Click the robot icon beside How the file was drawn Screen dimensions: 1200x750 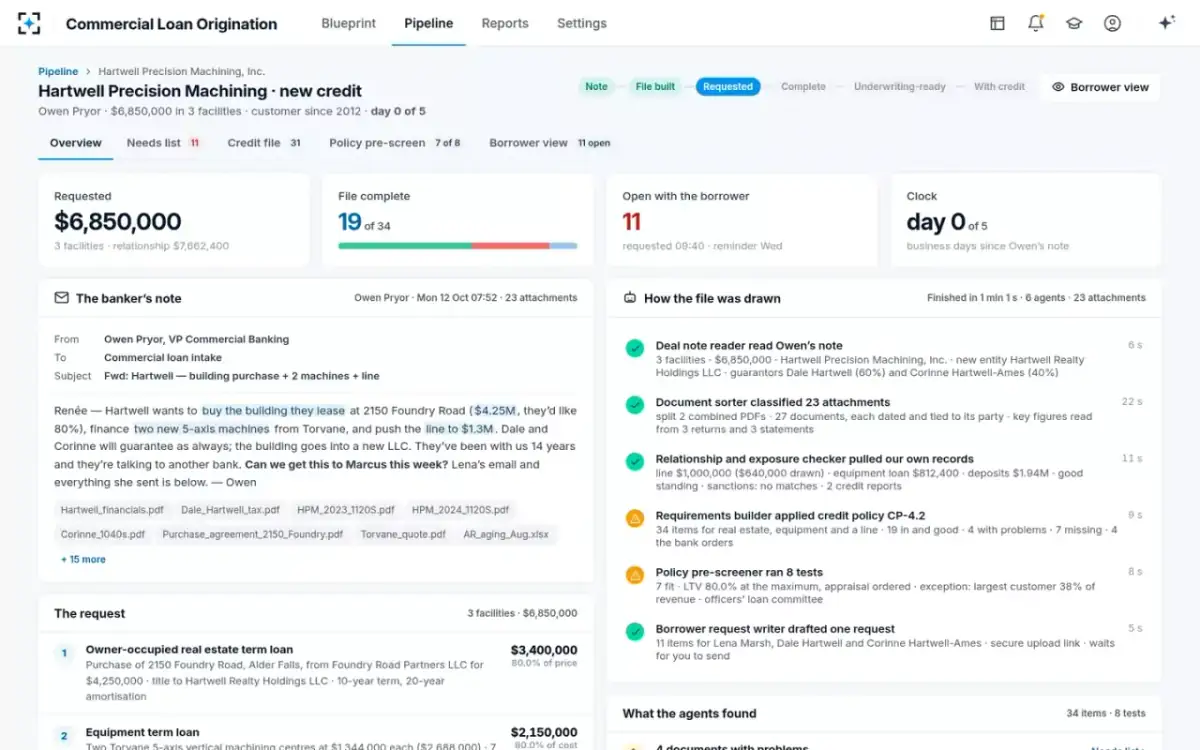pos(630,298)
